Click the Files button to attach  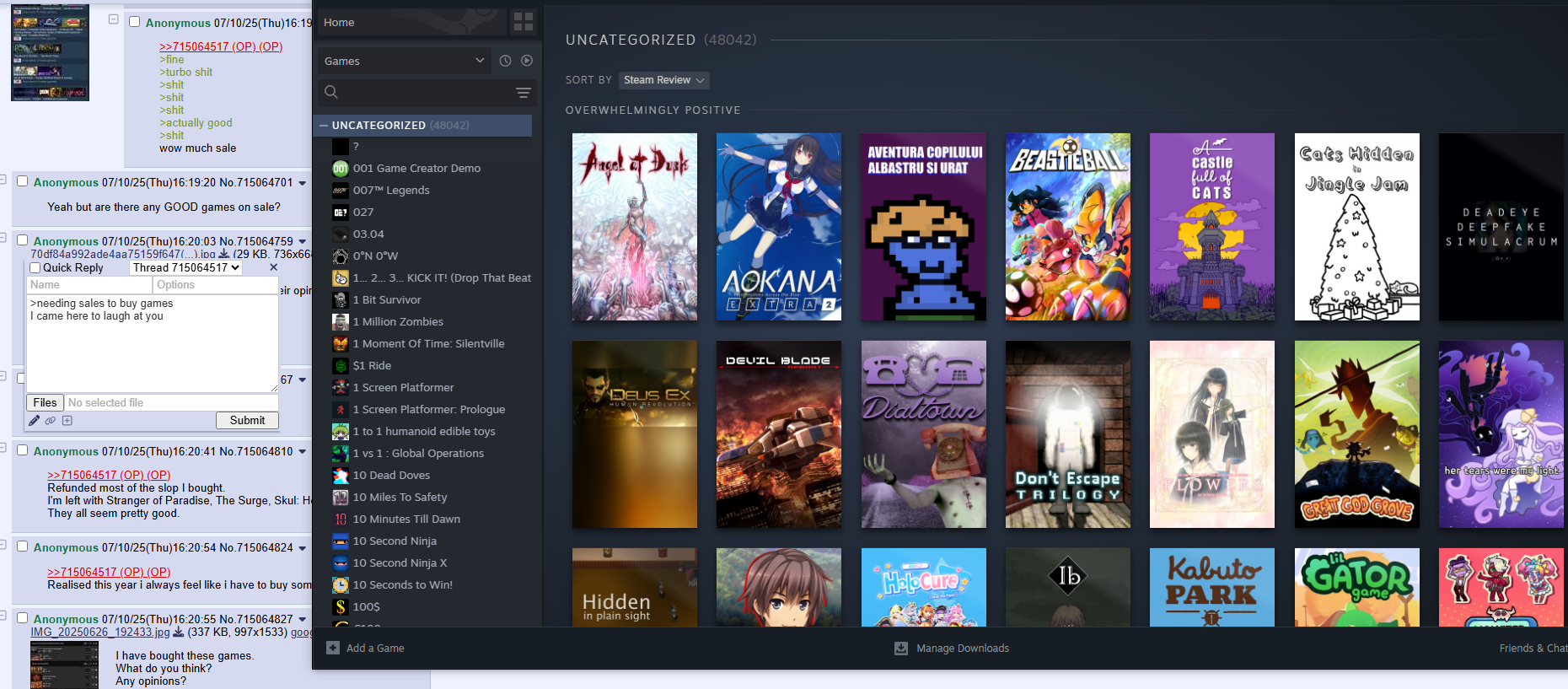pyautogui.click(x=45, y=402)
